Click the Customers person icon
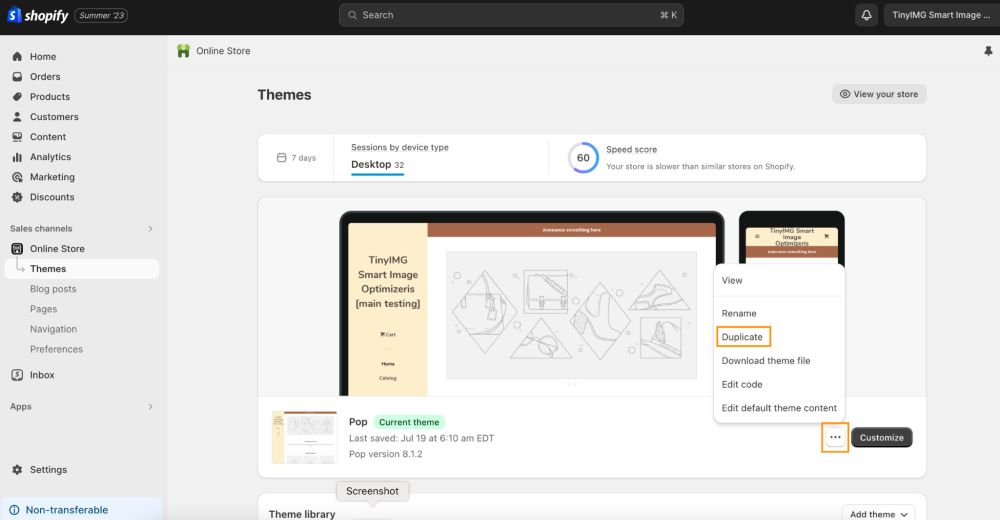The image size is (1000, 520). click(17, 117)
